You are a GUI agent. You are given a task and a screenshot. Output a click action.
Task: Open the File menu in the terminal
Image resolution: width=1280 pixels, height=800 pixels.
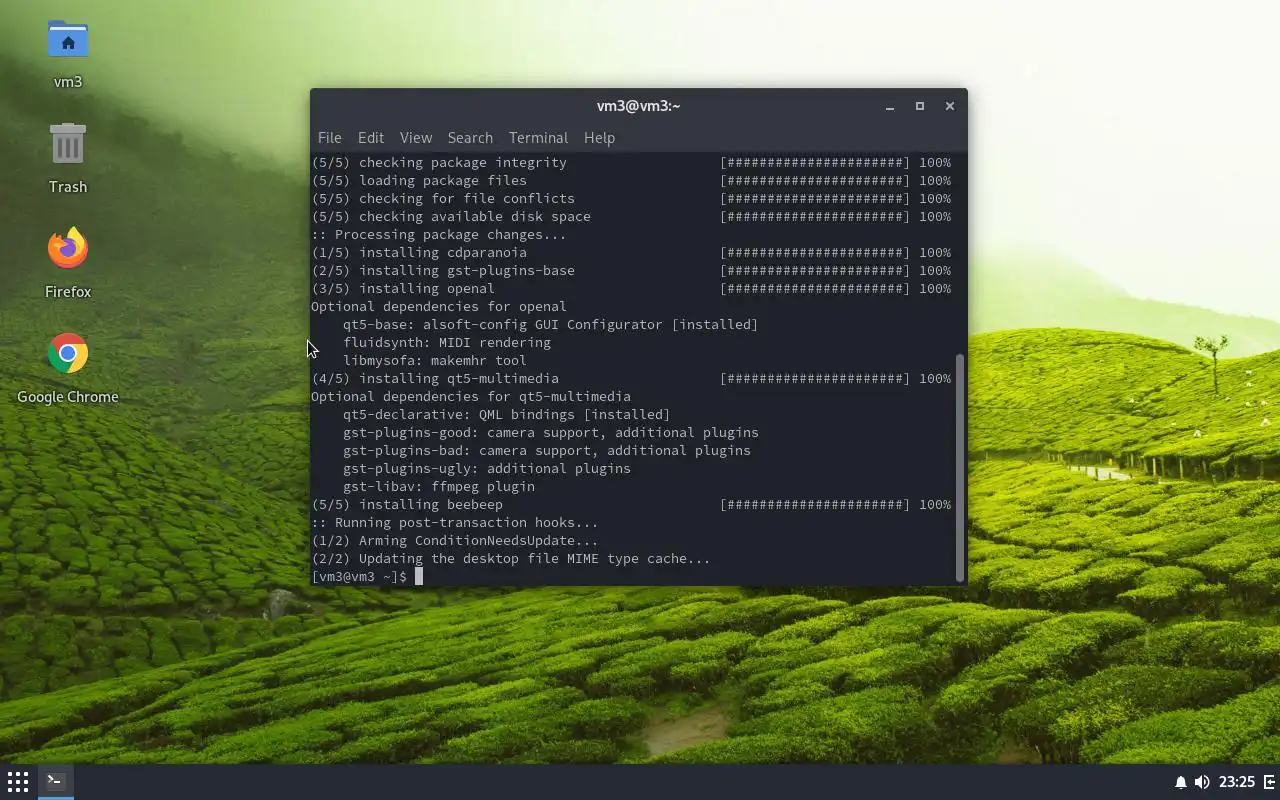329,138
